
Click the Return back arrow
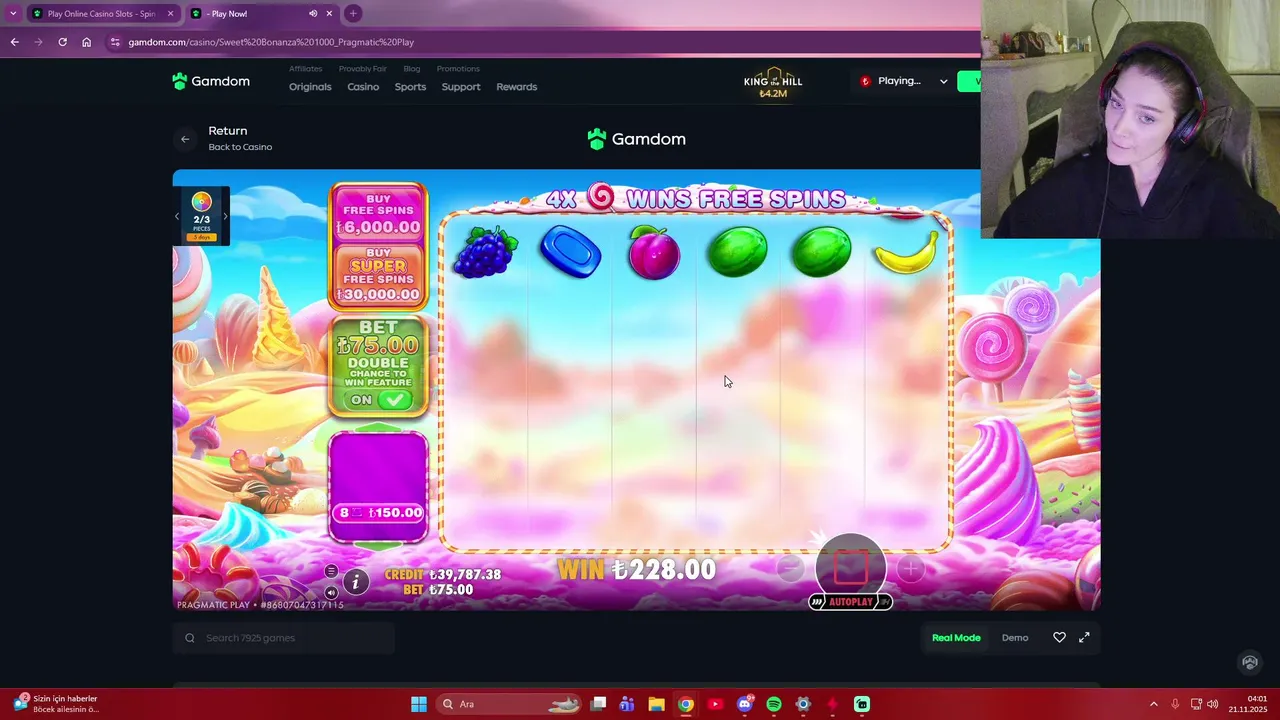pos(185,139)
